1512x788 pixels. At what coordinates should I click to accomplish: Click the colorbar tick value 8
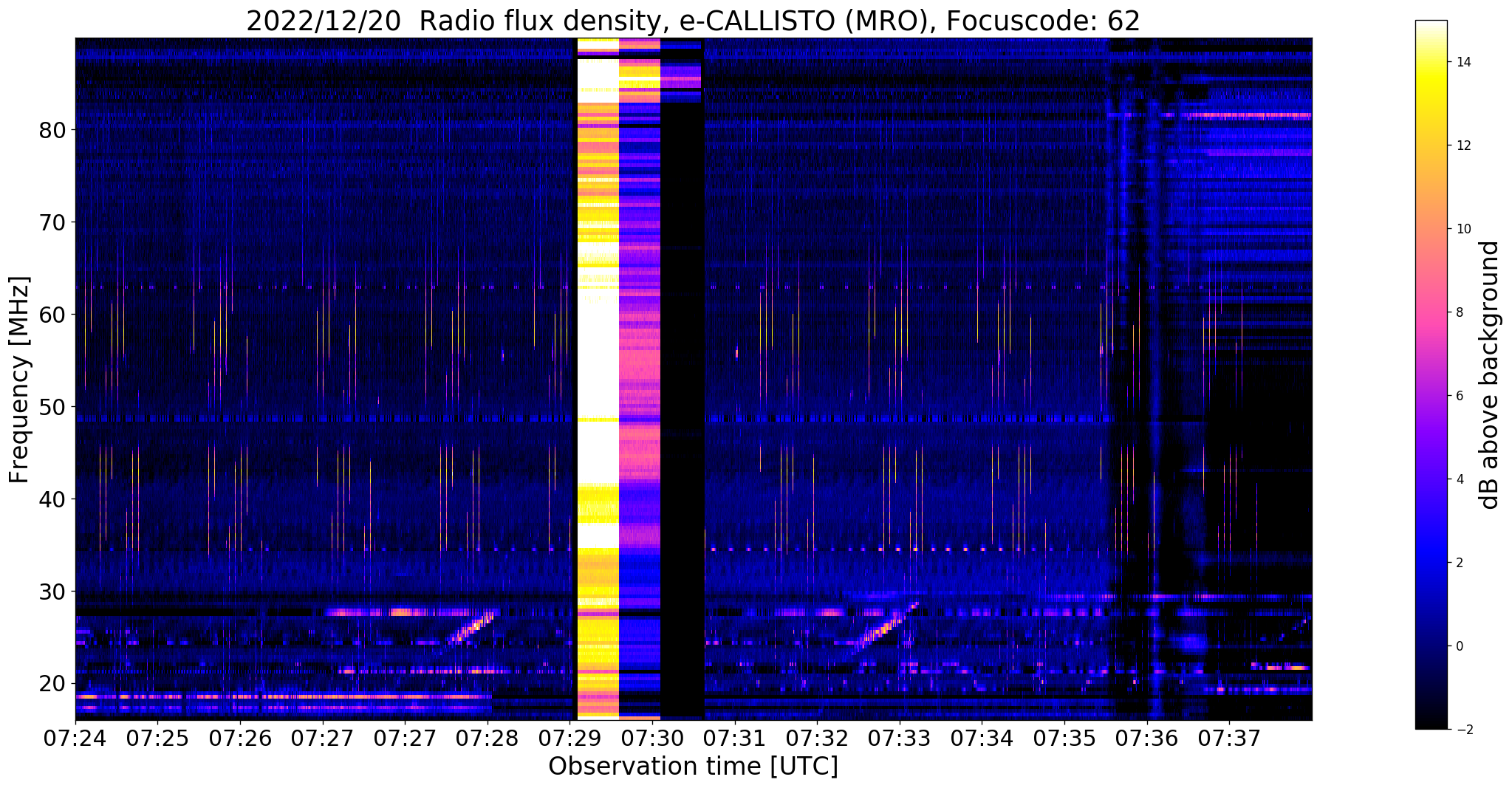[1459, 312]
